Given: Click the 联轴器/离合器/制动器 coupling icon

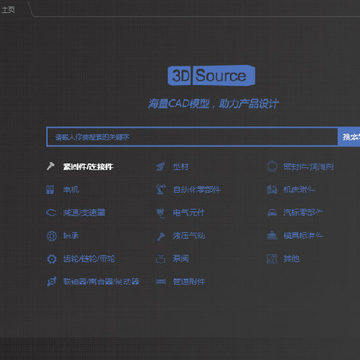Looking at the screenshot, I should coord(51,282).
